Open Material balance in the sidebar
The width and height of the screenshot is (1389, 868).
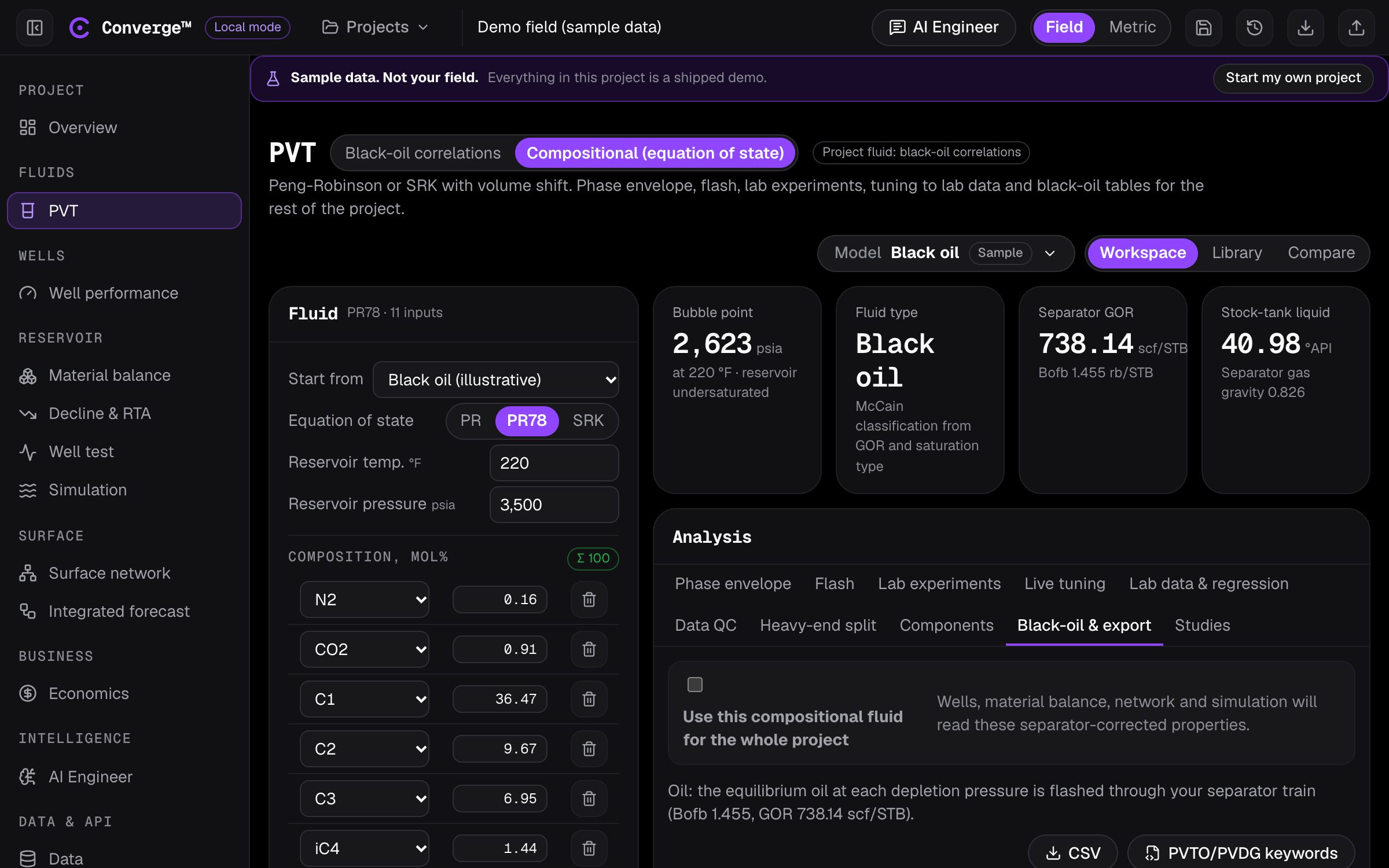pos(109,376)
